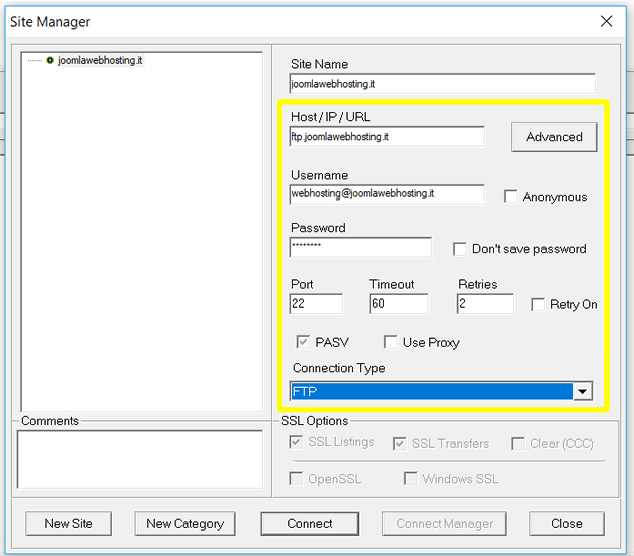Viewport: 634px width, 556px height.
Task: Click the Site Name input field
Action: 442,84
